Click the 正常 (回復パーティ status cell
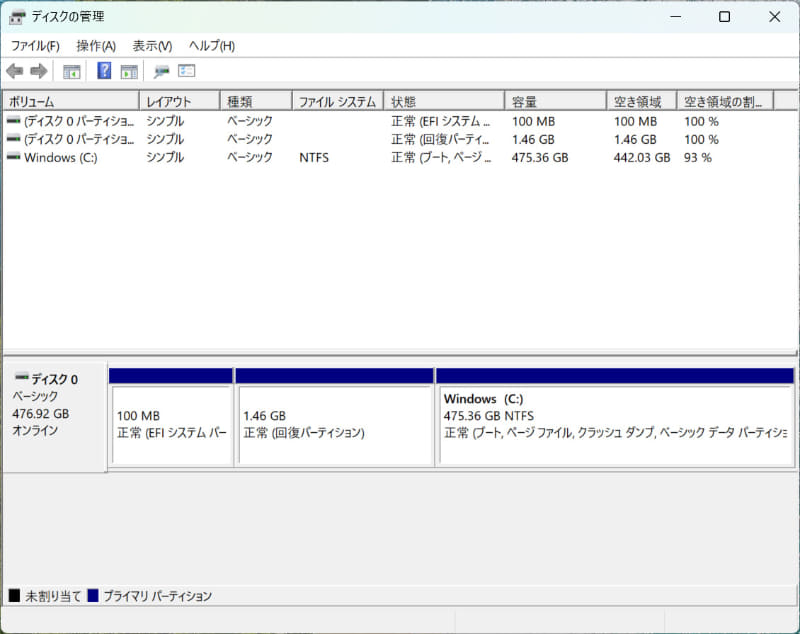The height and width of the screenshot is (634, 800). coord(440,139)
